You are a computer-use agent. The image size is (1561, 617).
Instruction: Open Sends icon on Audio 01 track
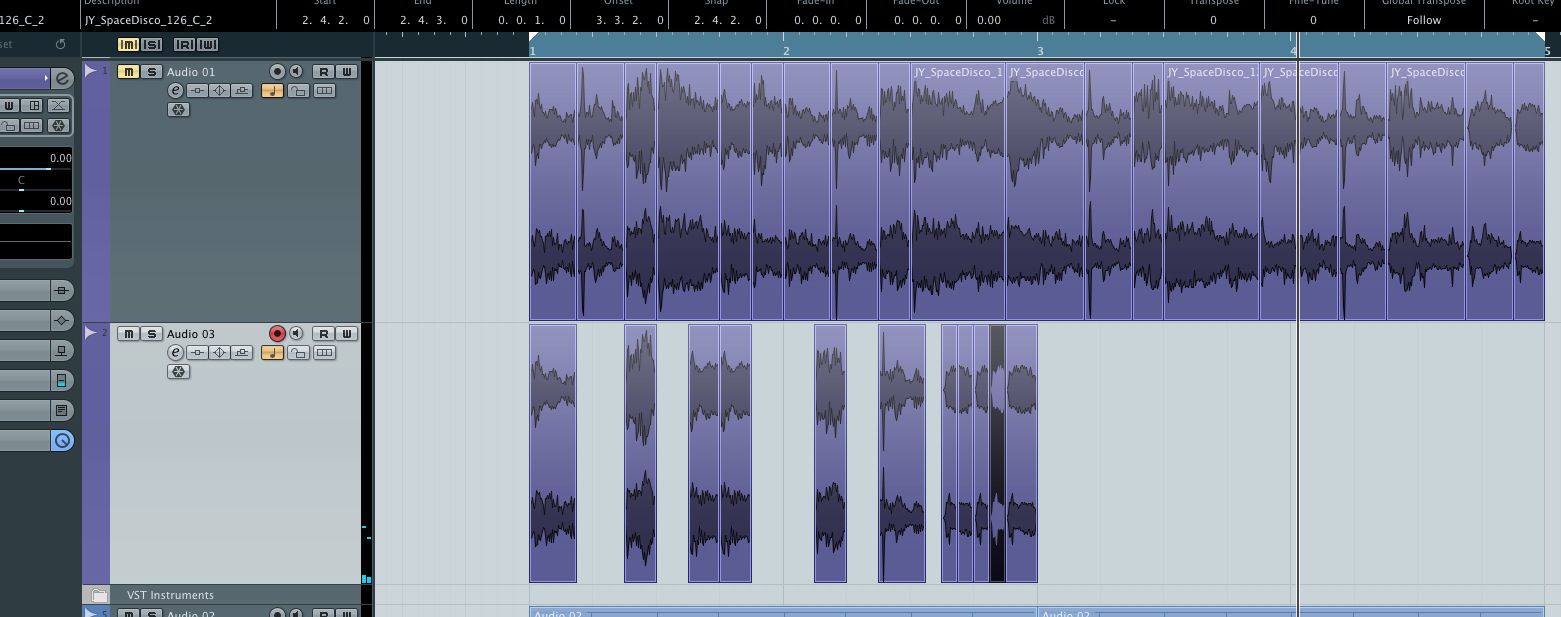click(x=242, y=90)
